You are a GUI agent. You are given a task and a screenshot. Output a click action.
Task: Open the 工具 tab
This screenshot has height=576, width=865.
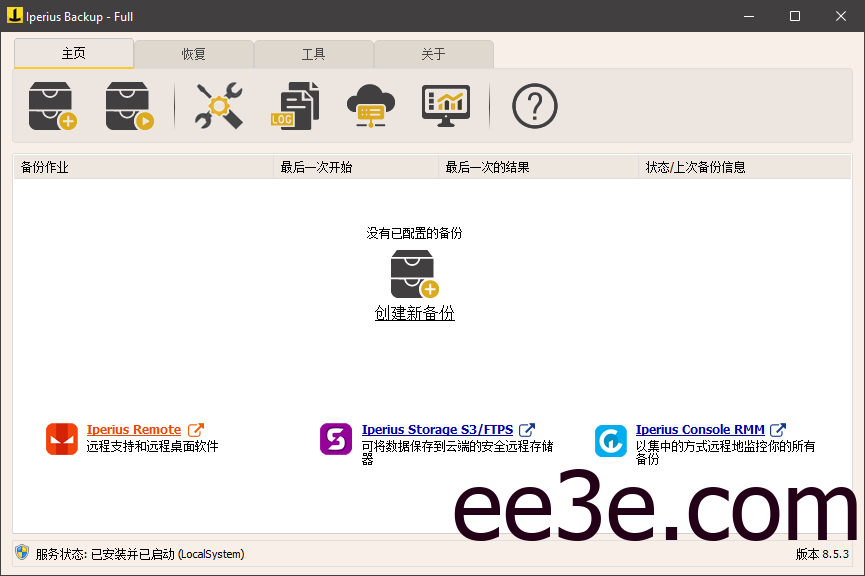point(314,54)
